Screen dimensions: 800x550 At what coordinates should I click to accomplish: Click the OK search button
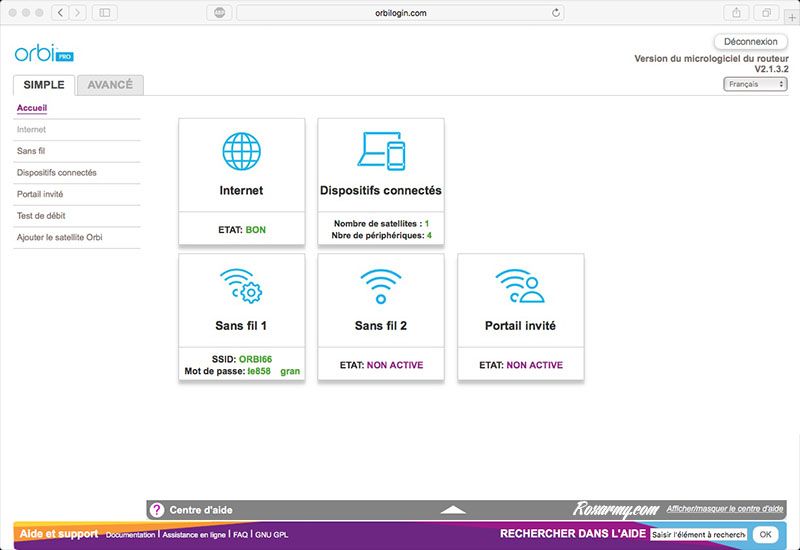pos(765,535)
